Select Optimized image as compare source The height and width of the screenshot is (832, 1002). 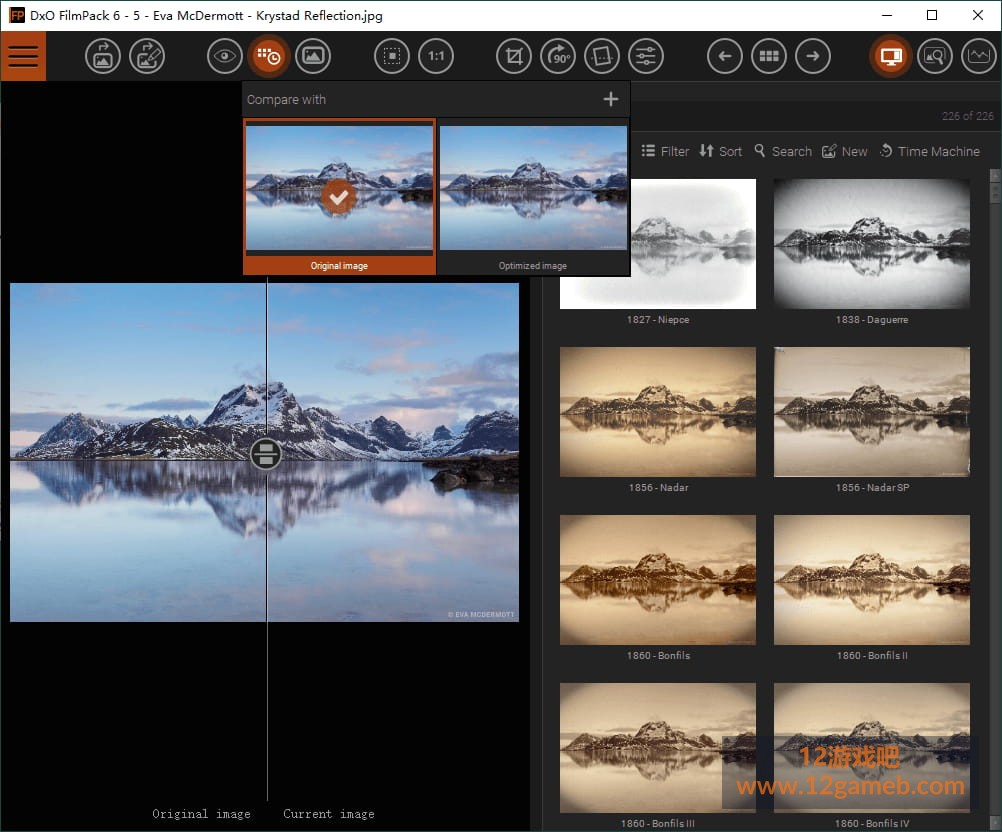tap(533, 197)
